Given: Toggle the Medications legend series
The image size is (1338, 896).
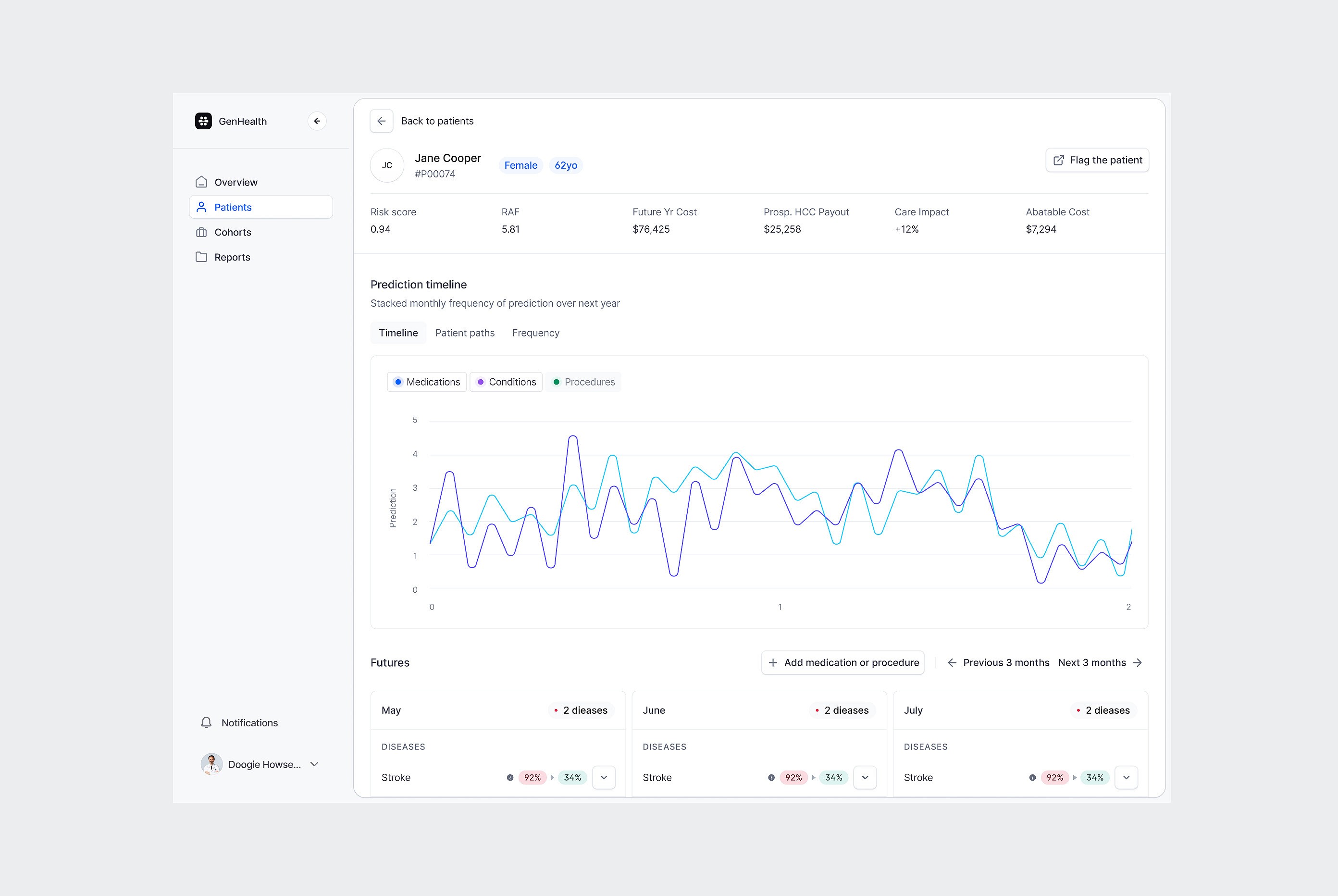Looking at the screenshot, I should pyautogui.click(x=427, y=382).
